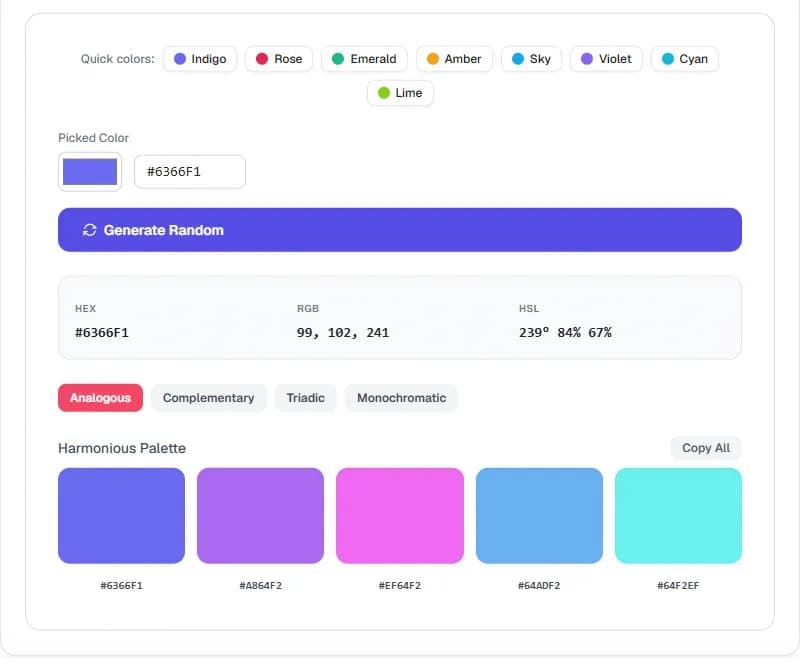Switch to the Complementary harmony tab
Screen dimensions: 800x668
pyautogui.click(x=209, y=398)
